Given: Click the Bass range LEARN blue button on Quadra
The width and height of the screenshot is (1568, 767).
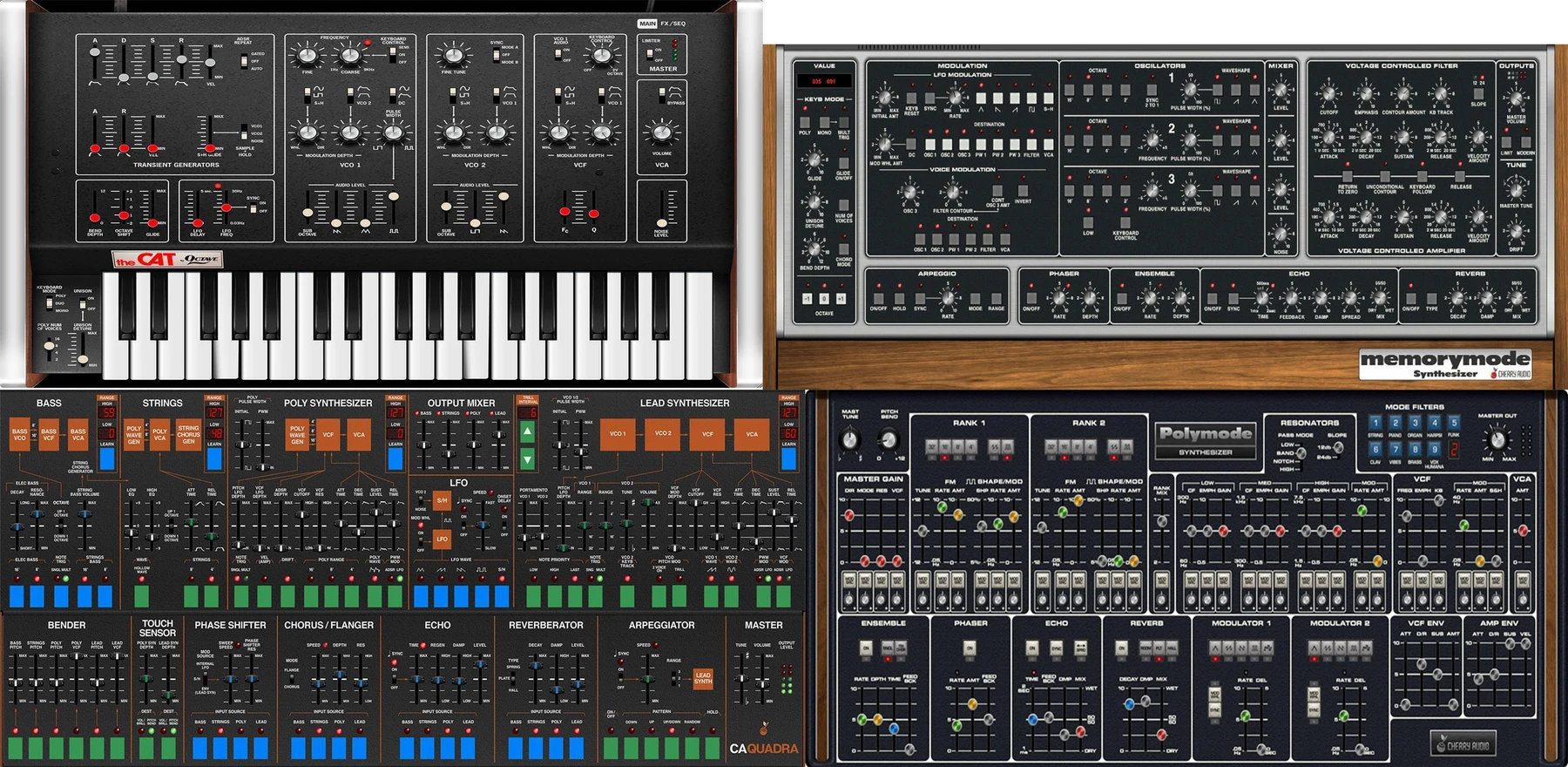Looking at the screenshot, I should [x=107, y=458].
